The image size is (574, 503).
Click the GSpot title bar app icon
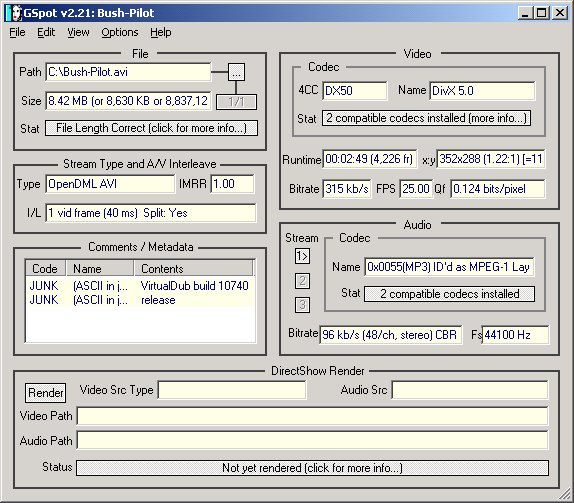click(x=14, y=13)
